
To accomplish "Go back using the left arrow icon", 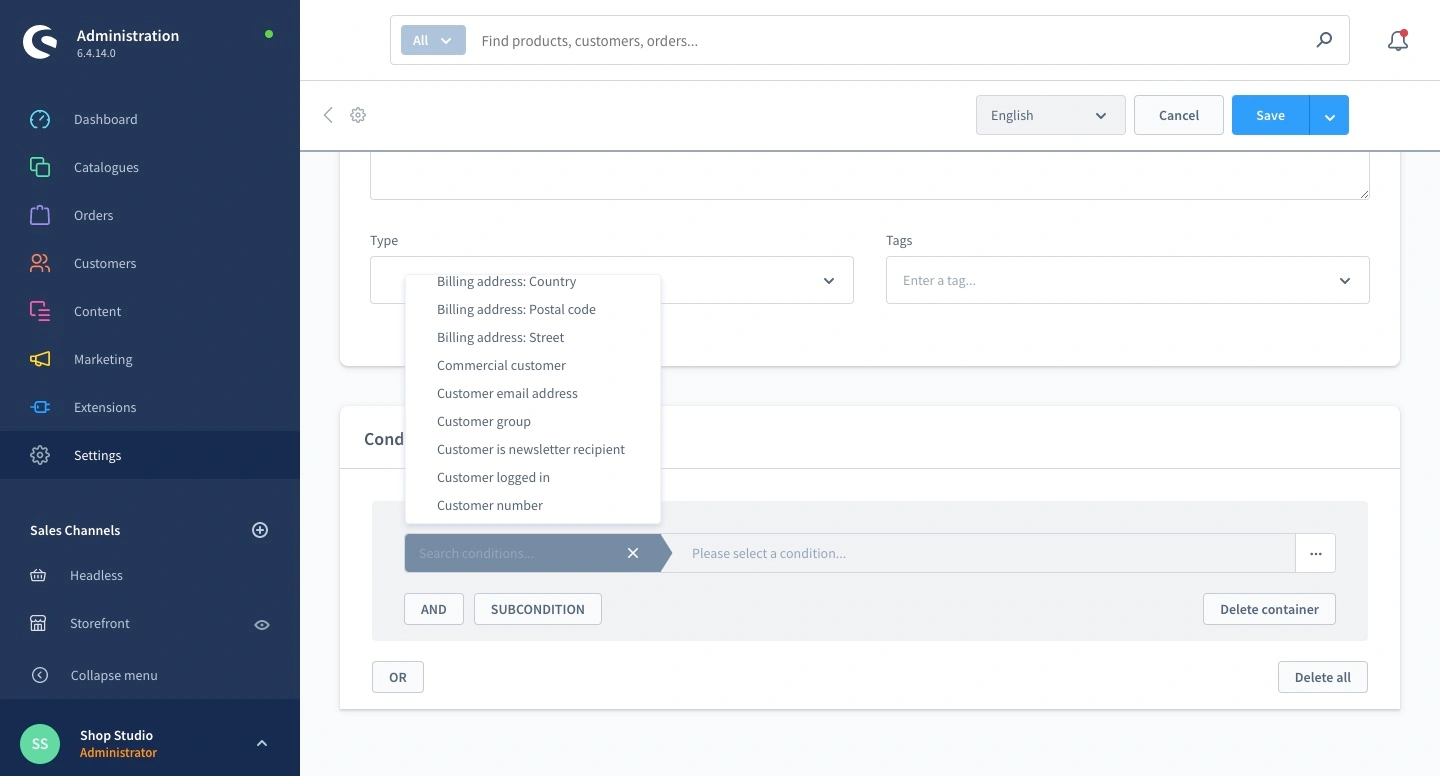I will point(328,115).
